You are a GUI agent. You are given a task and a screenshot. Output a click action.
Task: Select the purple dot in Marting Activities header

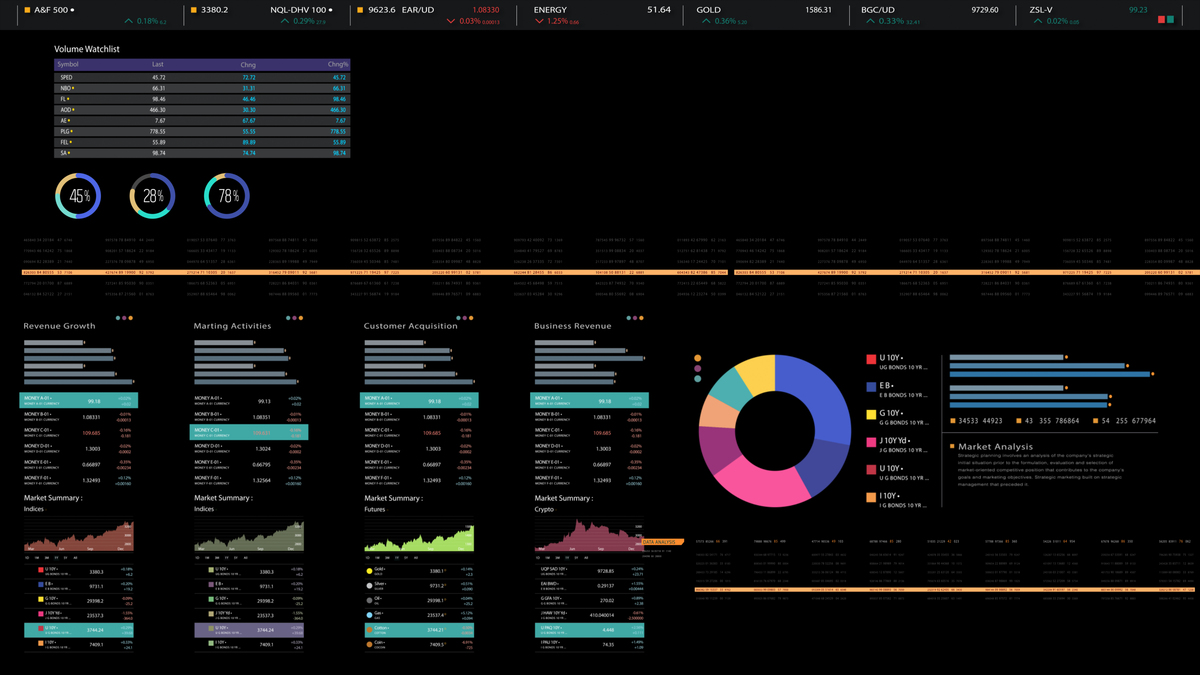click(295, 318)
